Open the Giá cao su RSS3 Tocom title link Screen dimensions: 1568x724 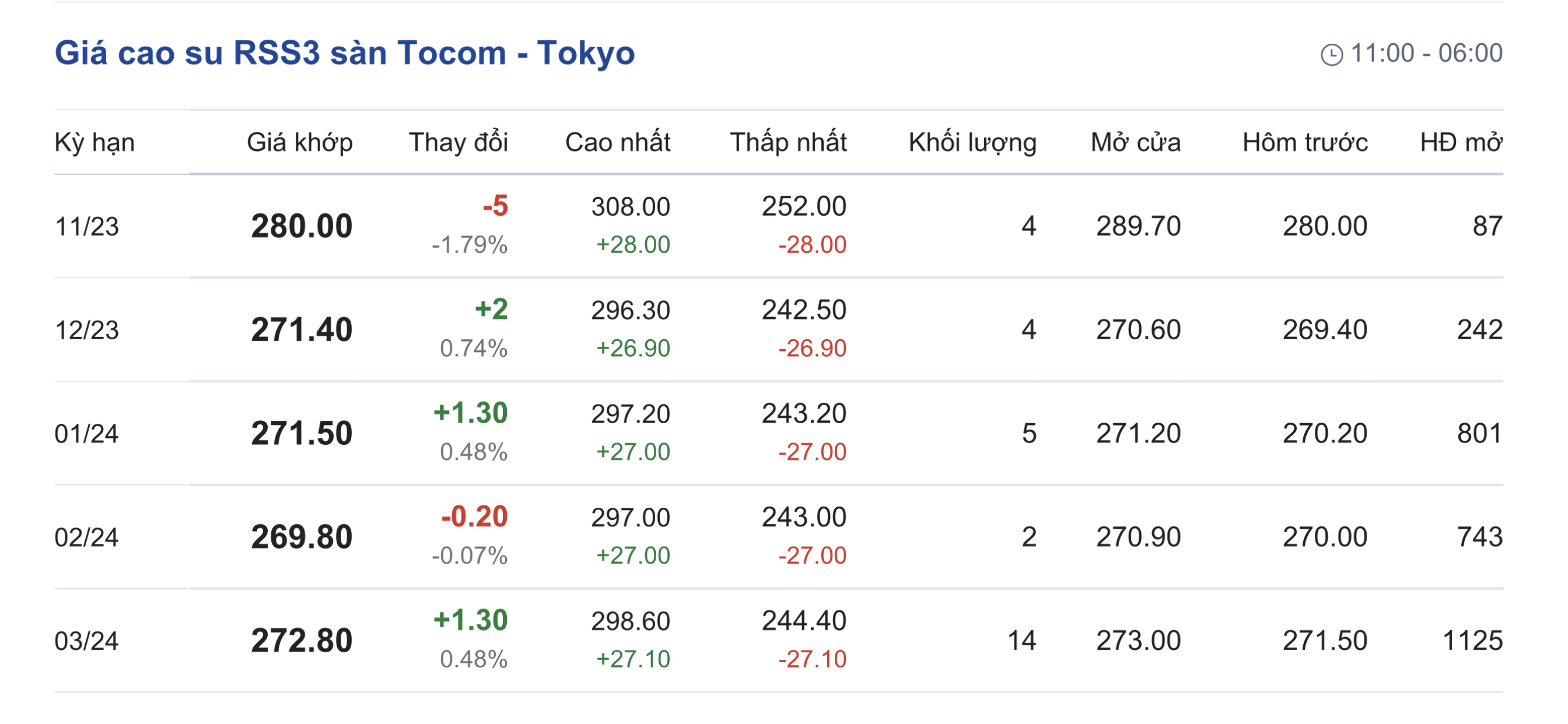tap(345, 53)
